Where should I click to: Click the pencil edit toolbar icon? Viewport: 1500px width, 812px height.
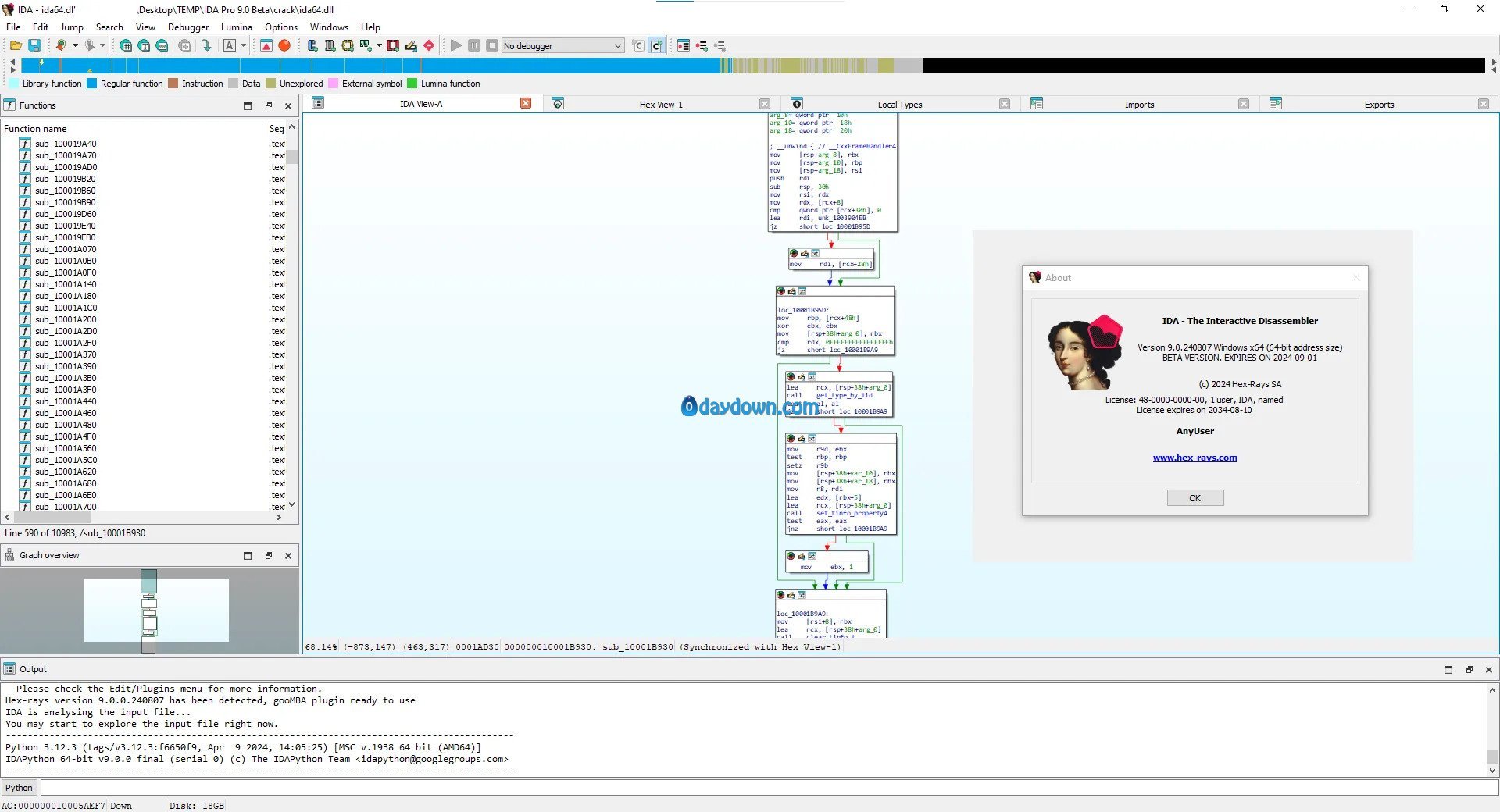coord(411,46)
